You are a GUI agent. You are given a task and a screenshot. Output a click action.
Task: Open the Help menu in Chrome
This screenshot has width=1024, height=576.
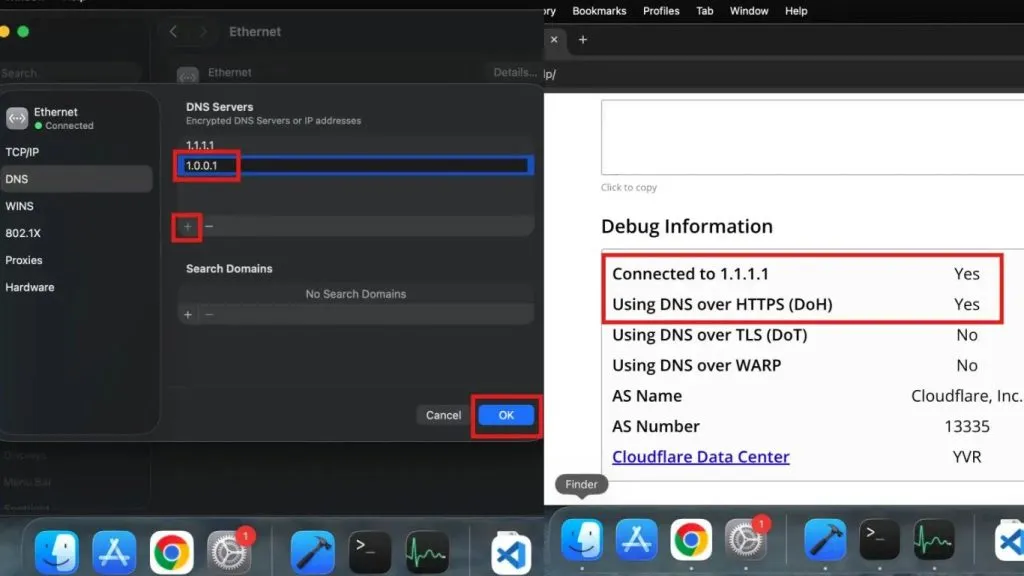796,11
